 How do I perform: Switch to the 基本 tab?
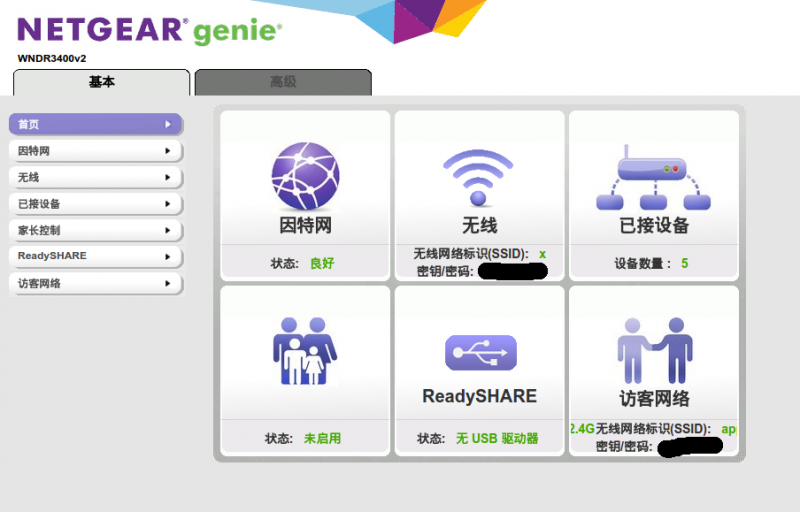(102, 82)
